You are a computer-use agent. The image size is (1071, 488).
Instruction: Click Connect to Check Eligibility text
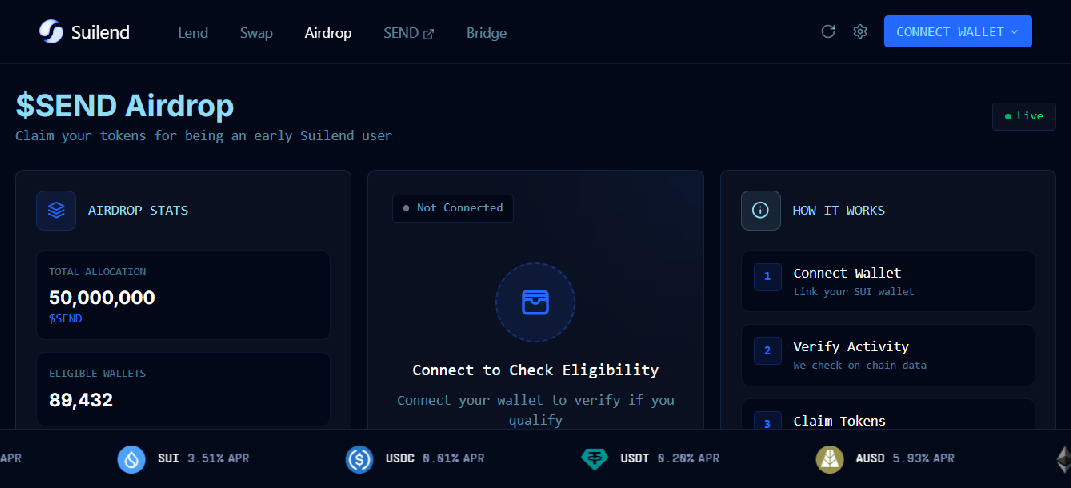[x=536, y=370]
